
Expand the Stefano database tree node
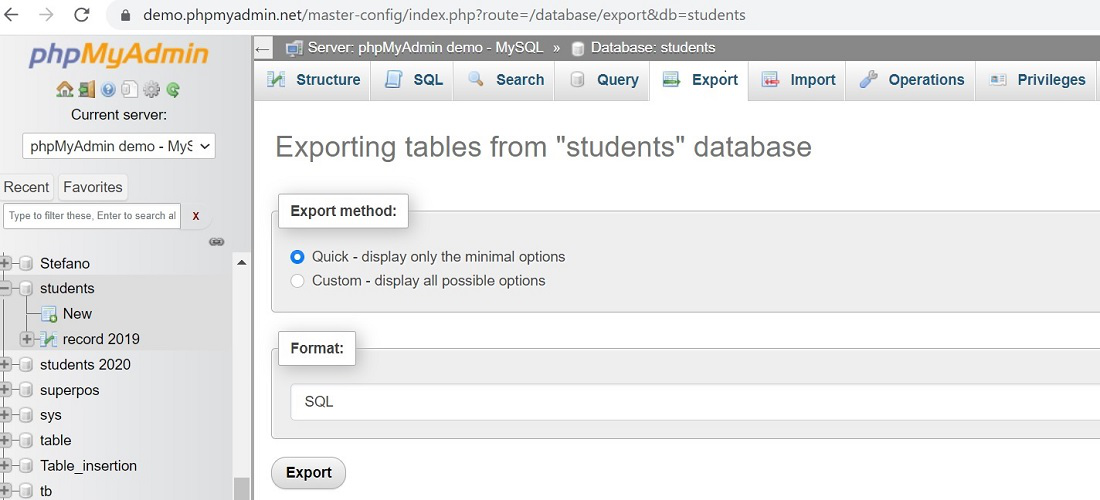pyautogui.click(x=6, y=264)
